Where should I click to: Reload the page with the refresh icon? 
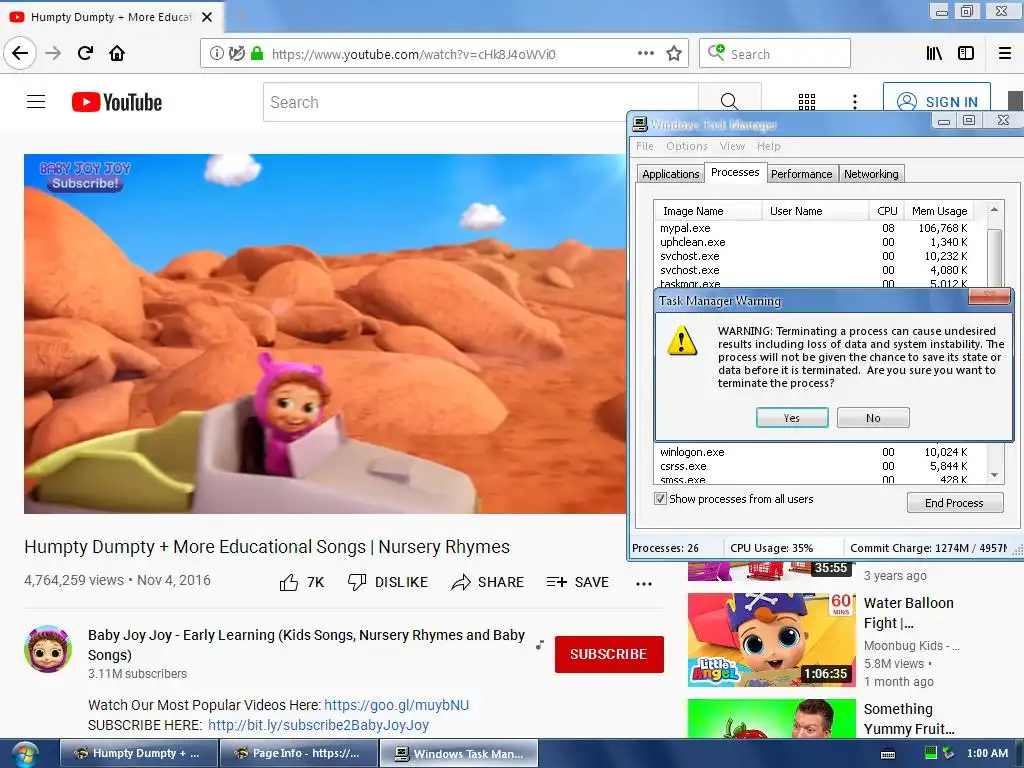click(x=85, y=53)
